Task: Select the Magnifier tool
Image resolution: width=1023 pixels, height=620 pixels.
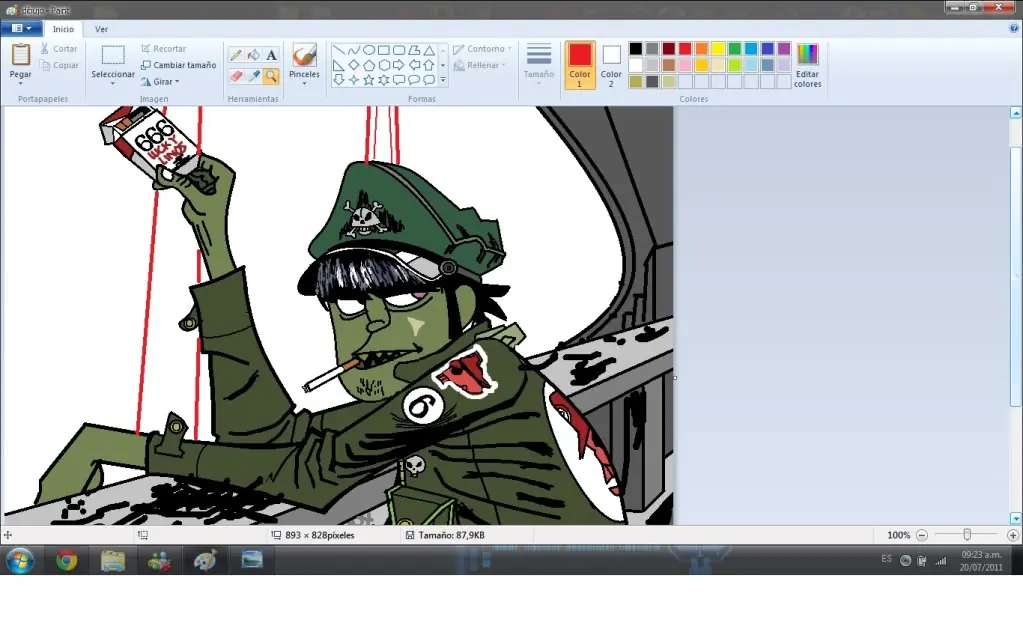Action: [x=271, y=76]
